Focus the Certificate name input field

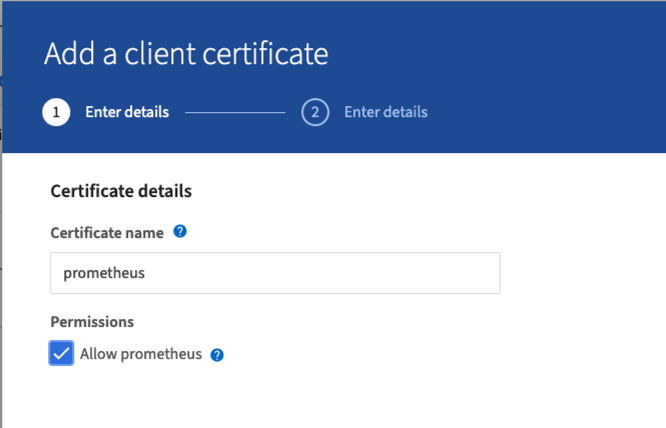click(x=275, y=273)
